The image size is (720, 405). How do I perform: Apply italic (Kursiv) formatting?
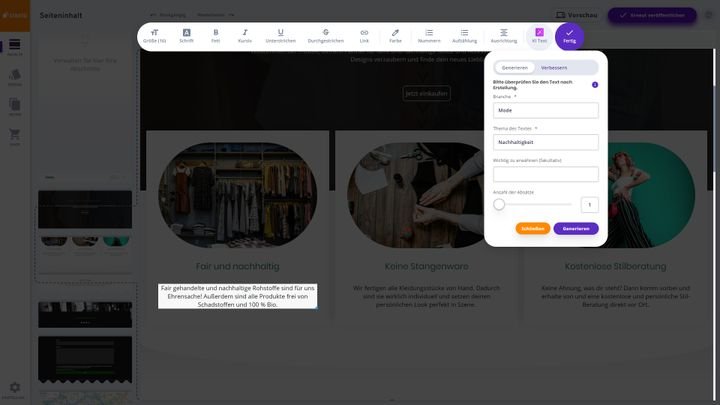[245, 36]
